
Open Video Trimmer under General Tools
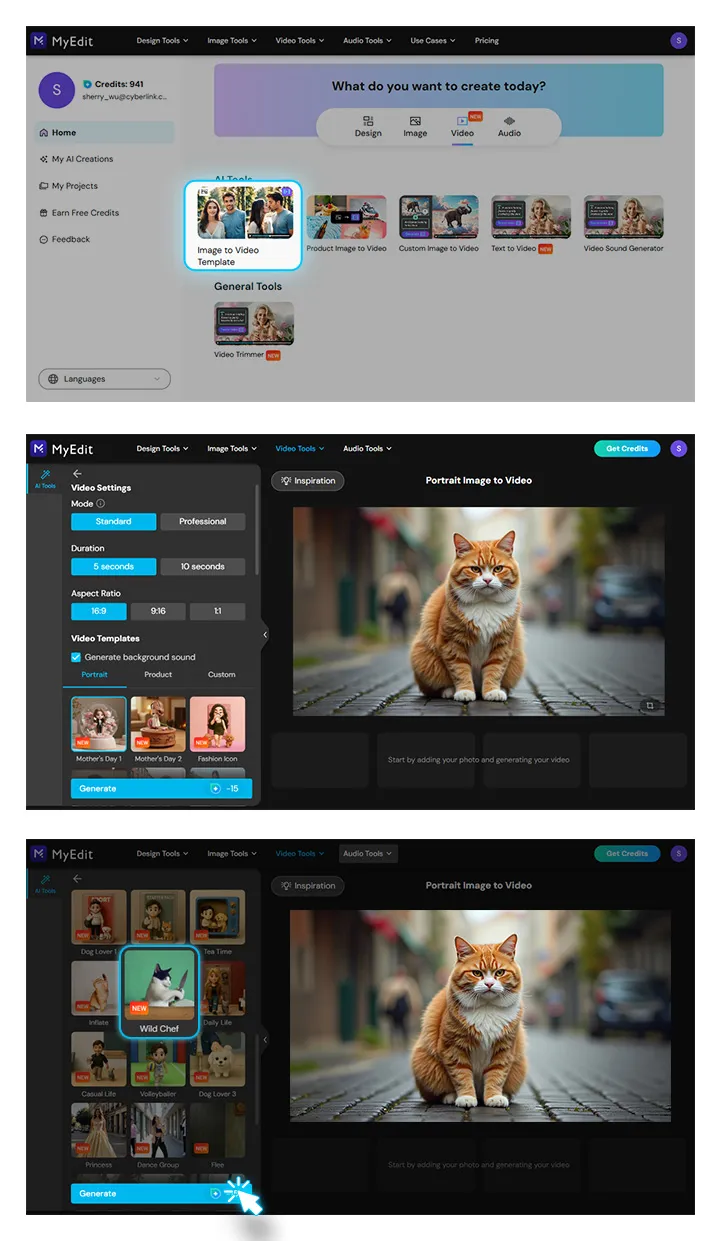click(x=254, y=331)
